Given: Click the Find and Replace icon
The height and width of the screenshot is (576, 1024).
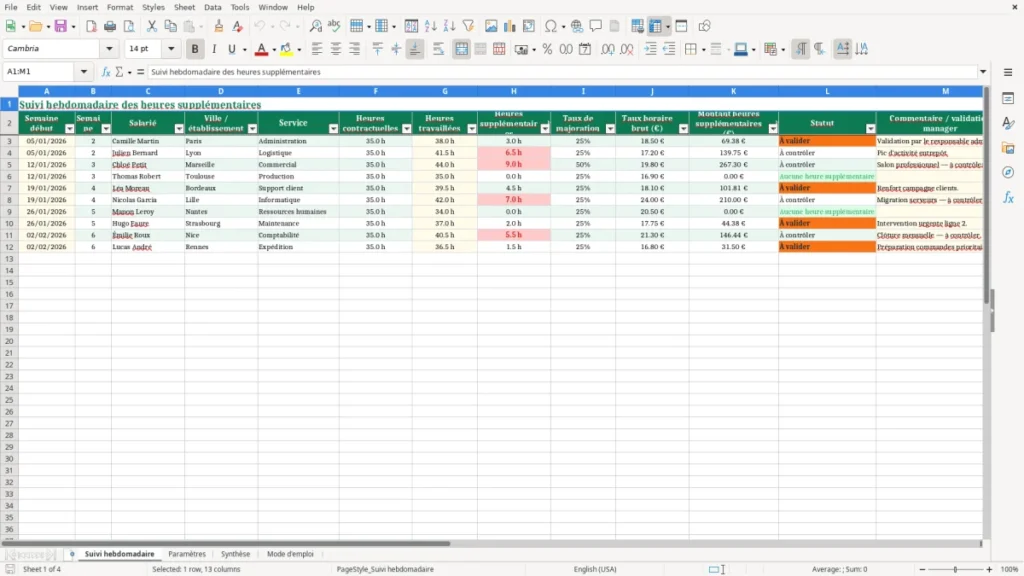Looking at the screenshot, I should (x=315, y=26).
